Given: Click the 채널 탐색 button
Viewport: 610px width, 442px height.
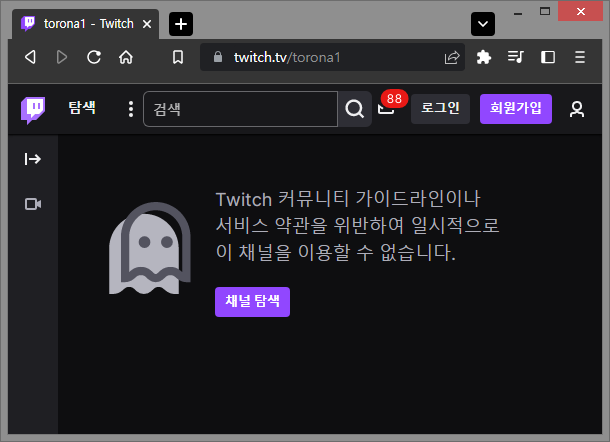Looking at the screenshot, I should [252, 302].
